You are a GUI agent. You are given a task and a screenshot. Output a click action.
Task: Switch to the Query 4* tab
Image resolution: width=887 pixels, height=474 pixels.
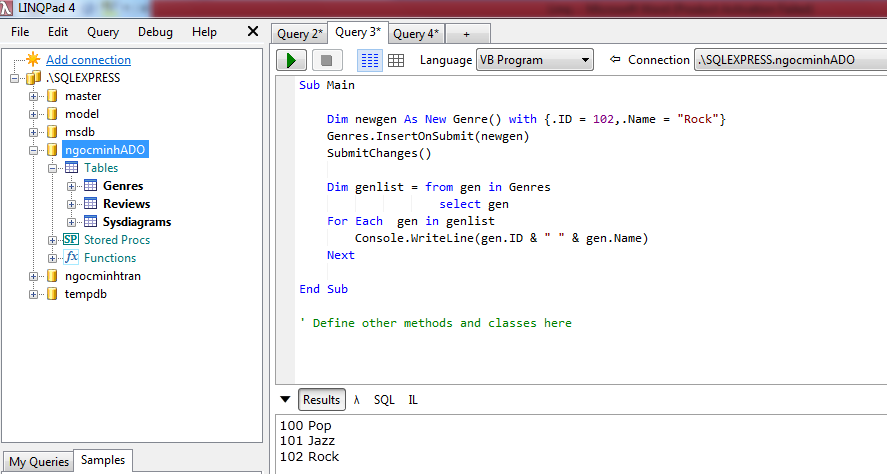(x=416, y=33)
